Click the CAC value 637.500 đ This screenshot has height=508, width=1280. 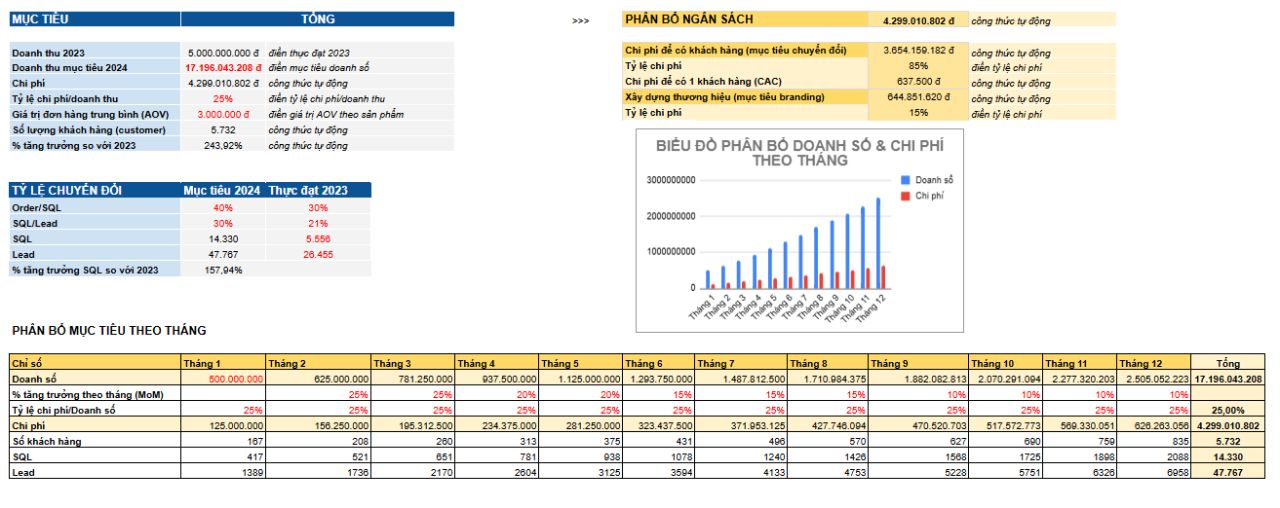[x=918, y=82]
